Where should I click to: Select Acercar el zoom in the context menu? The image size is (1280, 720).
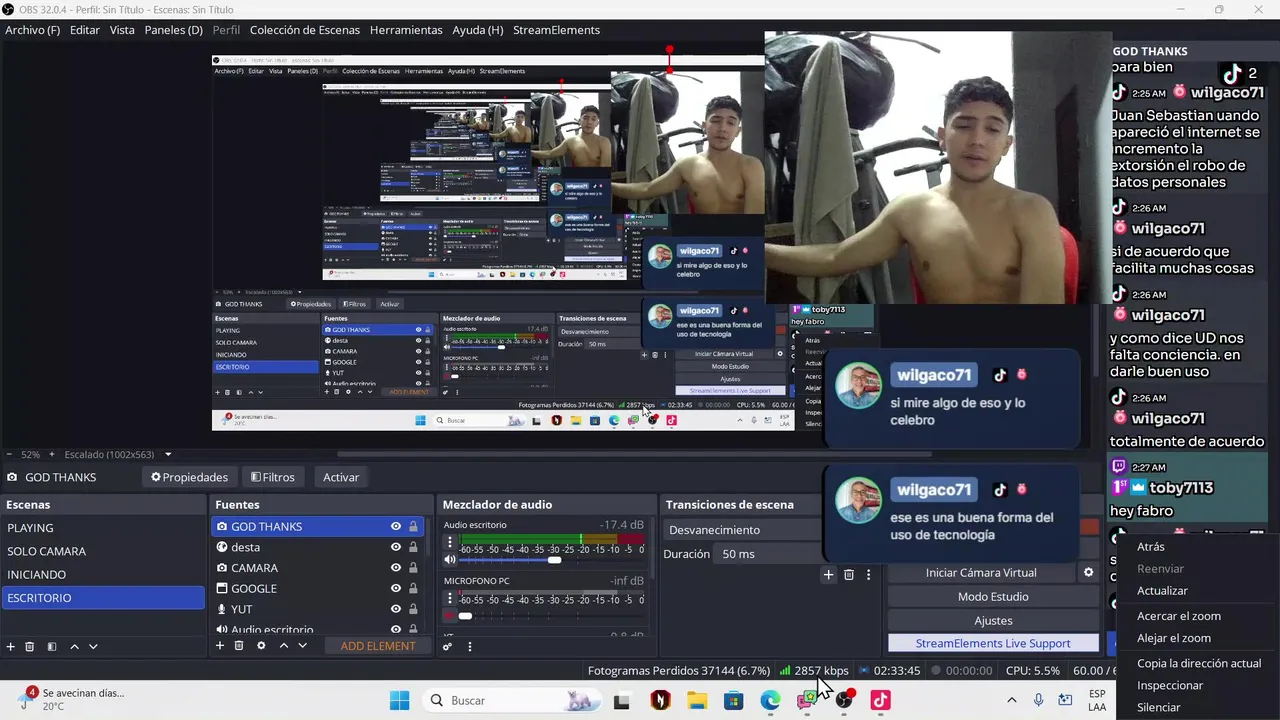[1179, 616]
